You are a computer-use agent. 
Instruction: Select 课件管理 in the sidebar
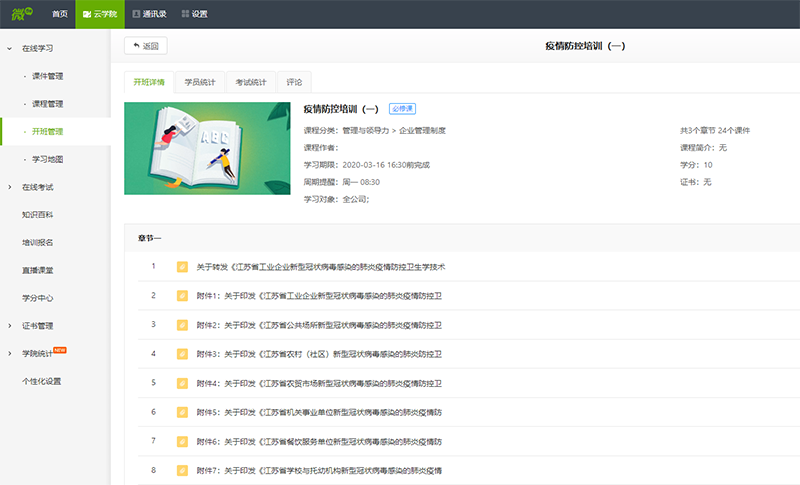point(48,76)
